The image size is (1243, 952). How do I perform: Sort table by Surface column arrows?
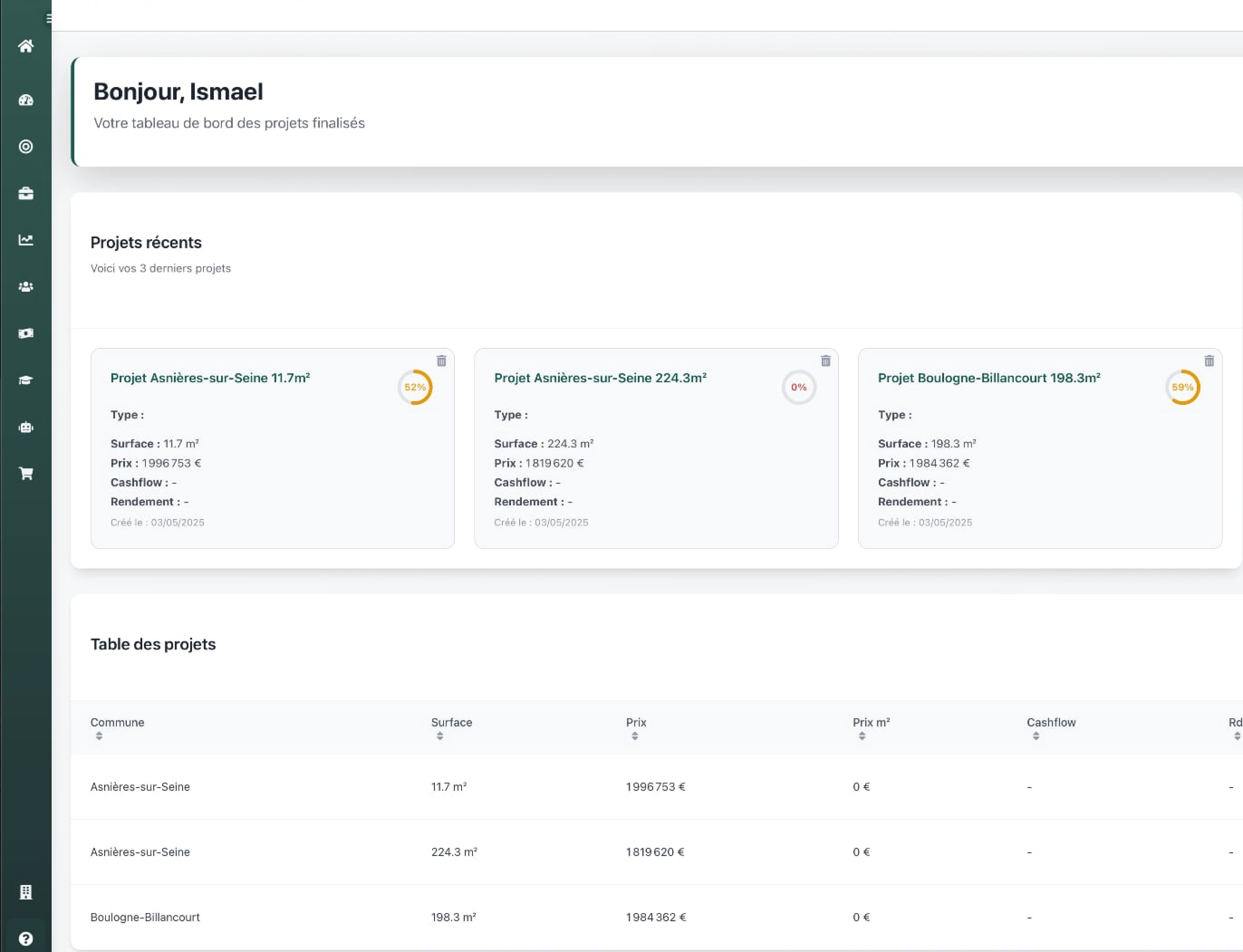(440, 736)
